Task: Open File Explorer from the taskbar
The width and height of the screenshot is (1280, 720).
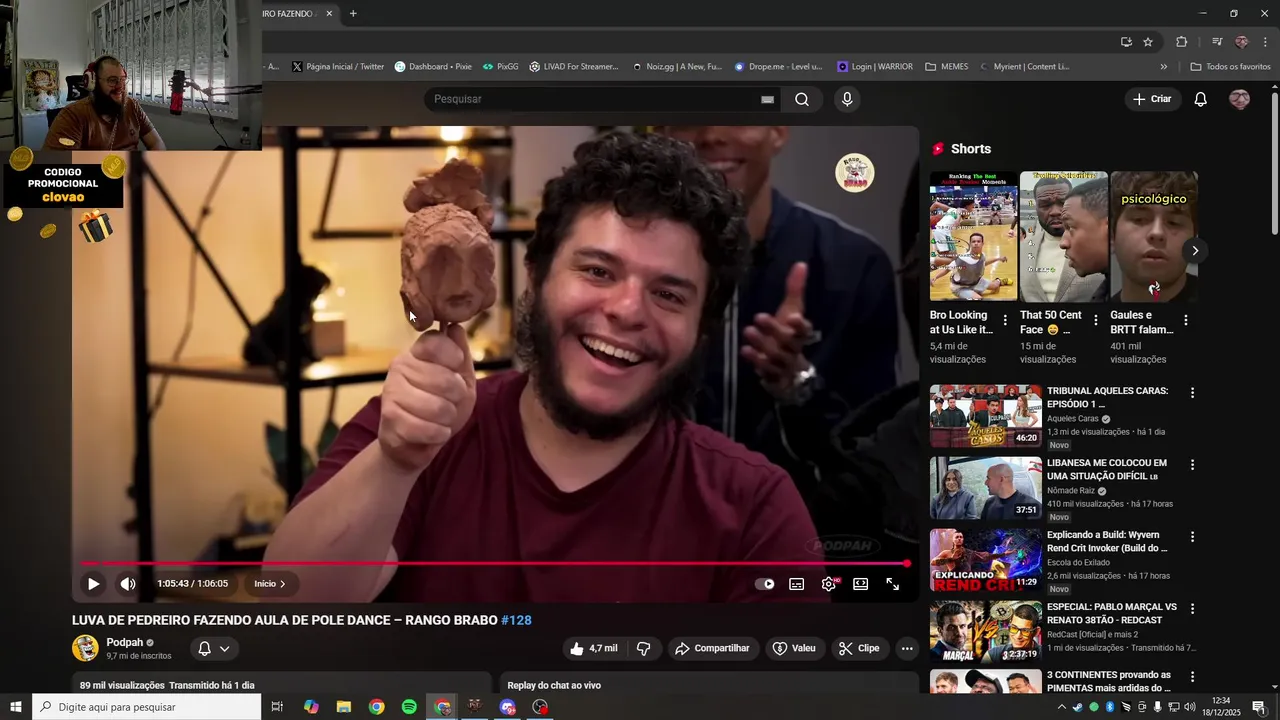Action: tap(343, 707)
